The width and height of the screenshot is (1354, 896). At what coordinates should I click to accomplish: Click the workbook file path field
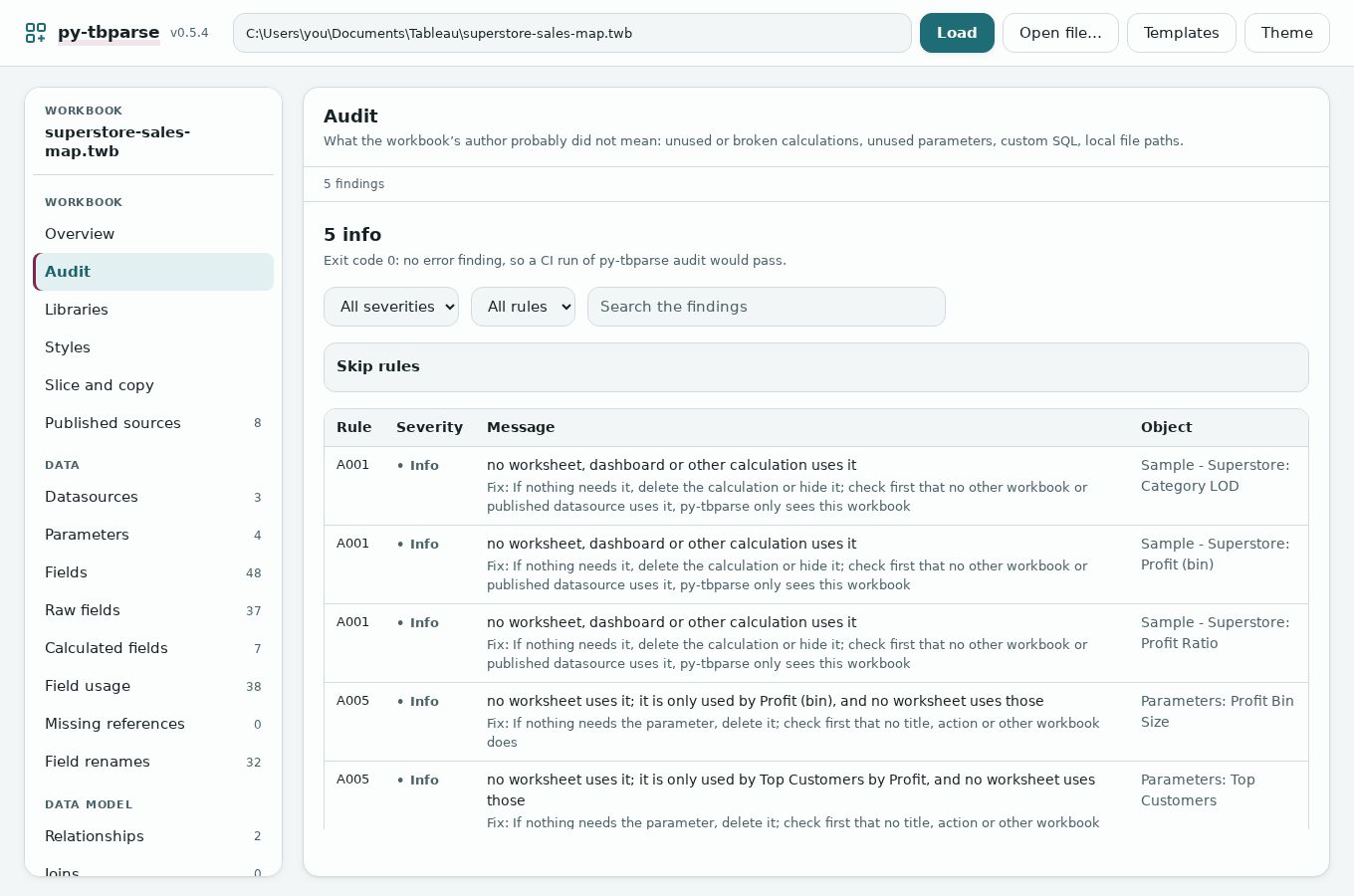pos(572,33)
